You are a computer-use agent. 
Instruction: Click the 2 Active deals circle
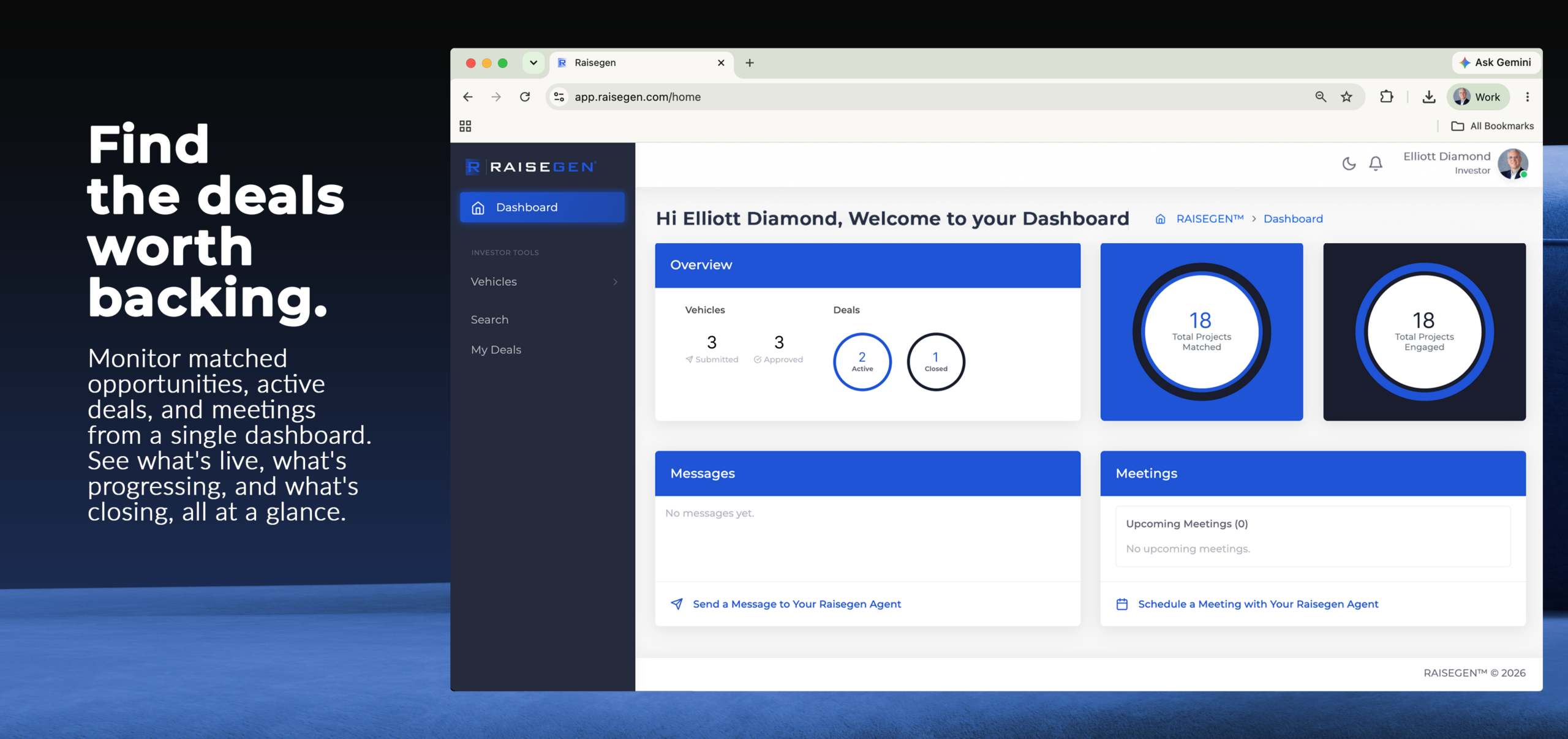(x=862, y=362)
